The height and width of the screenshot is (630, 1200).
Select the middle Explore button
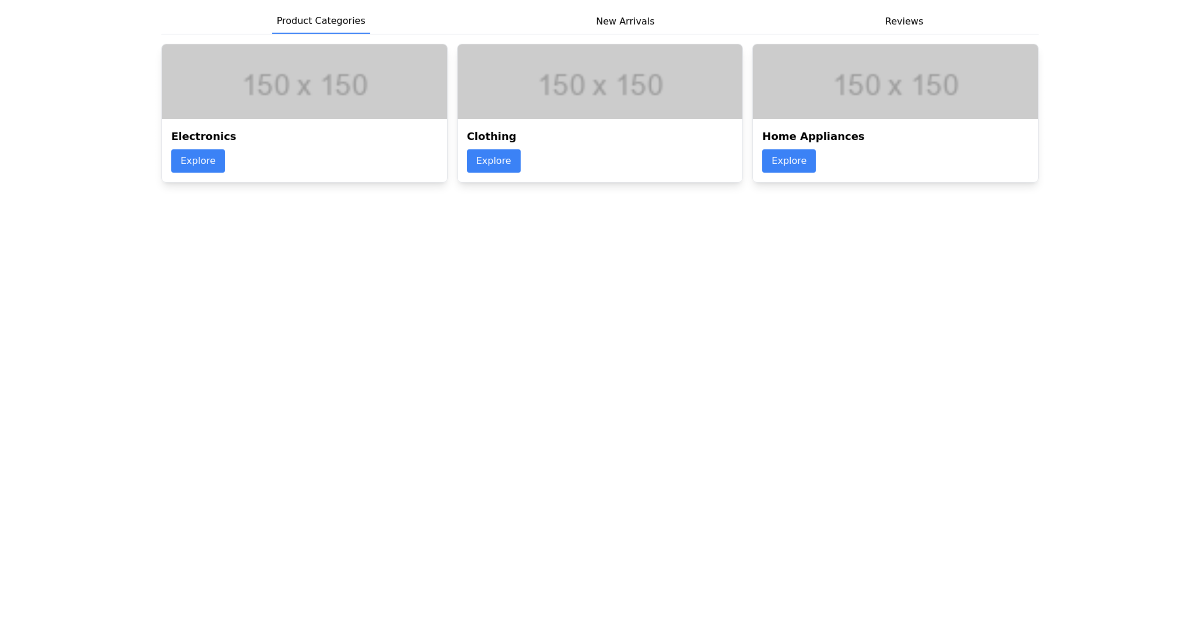pyautogui.click(x=493, y=160)
